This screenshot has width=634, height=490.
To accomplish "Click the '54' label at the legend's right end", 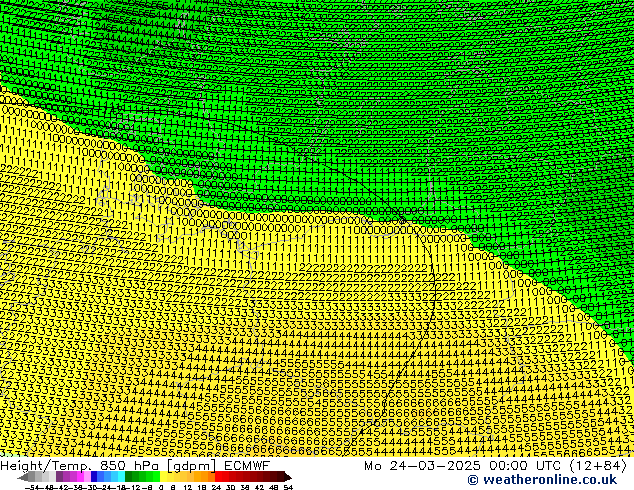I will (x=288, y=487).
